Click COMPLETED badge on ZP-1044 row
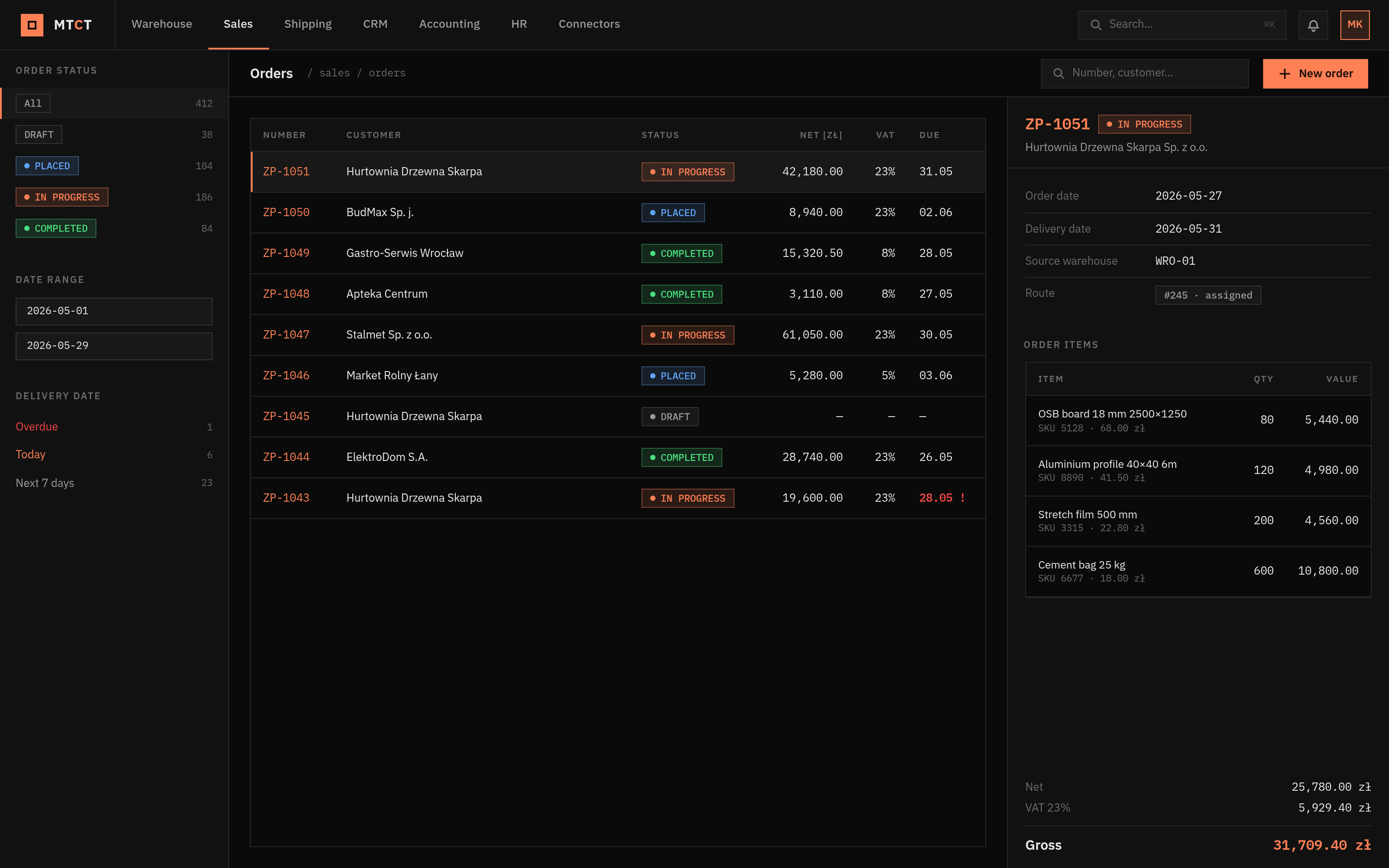 click(x=681, y=457)
